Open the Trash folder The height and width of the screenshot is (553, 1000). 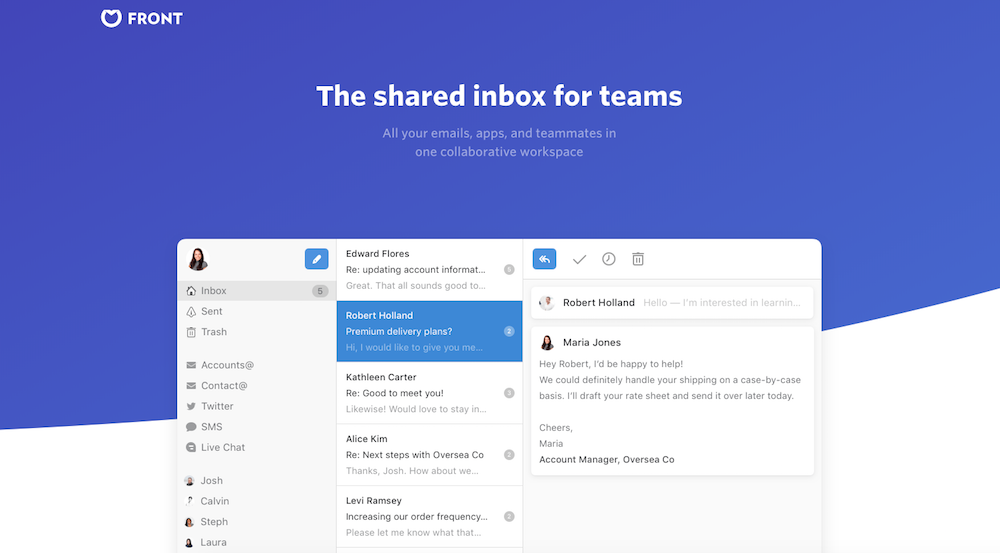[x=213, y=332]
